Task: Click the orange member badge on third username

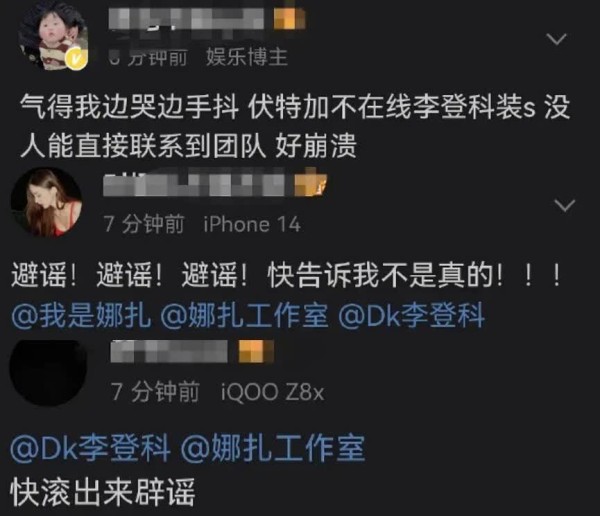Action: pos(256,351)
